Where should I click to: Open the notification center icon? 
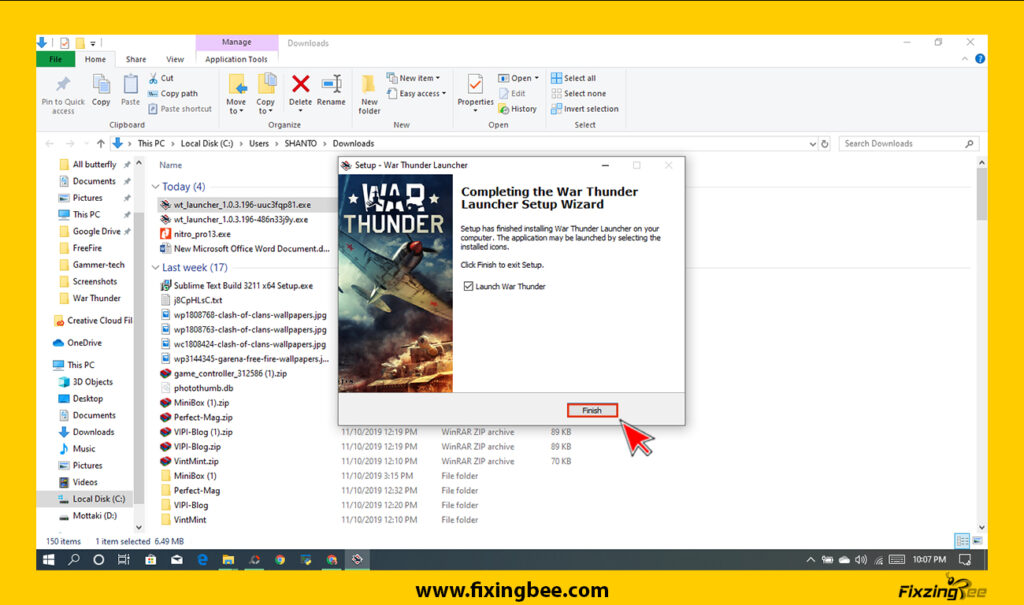[965, 560]
